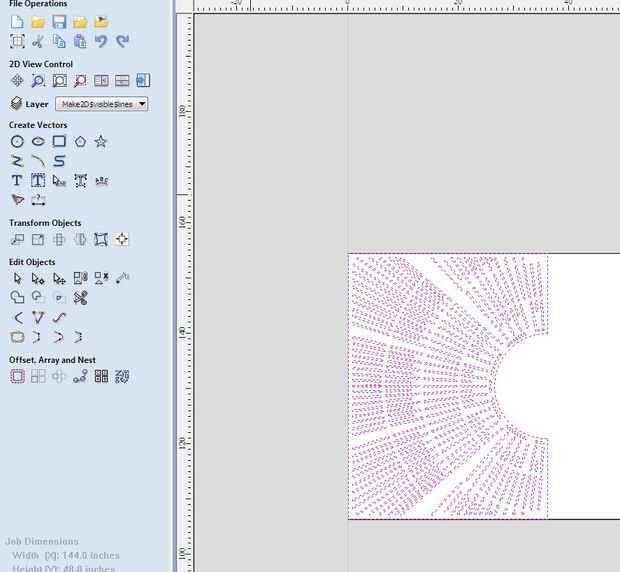Undo the last action

tap(101, 41)
